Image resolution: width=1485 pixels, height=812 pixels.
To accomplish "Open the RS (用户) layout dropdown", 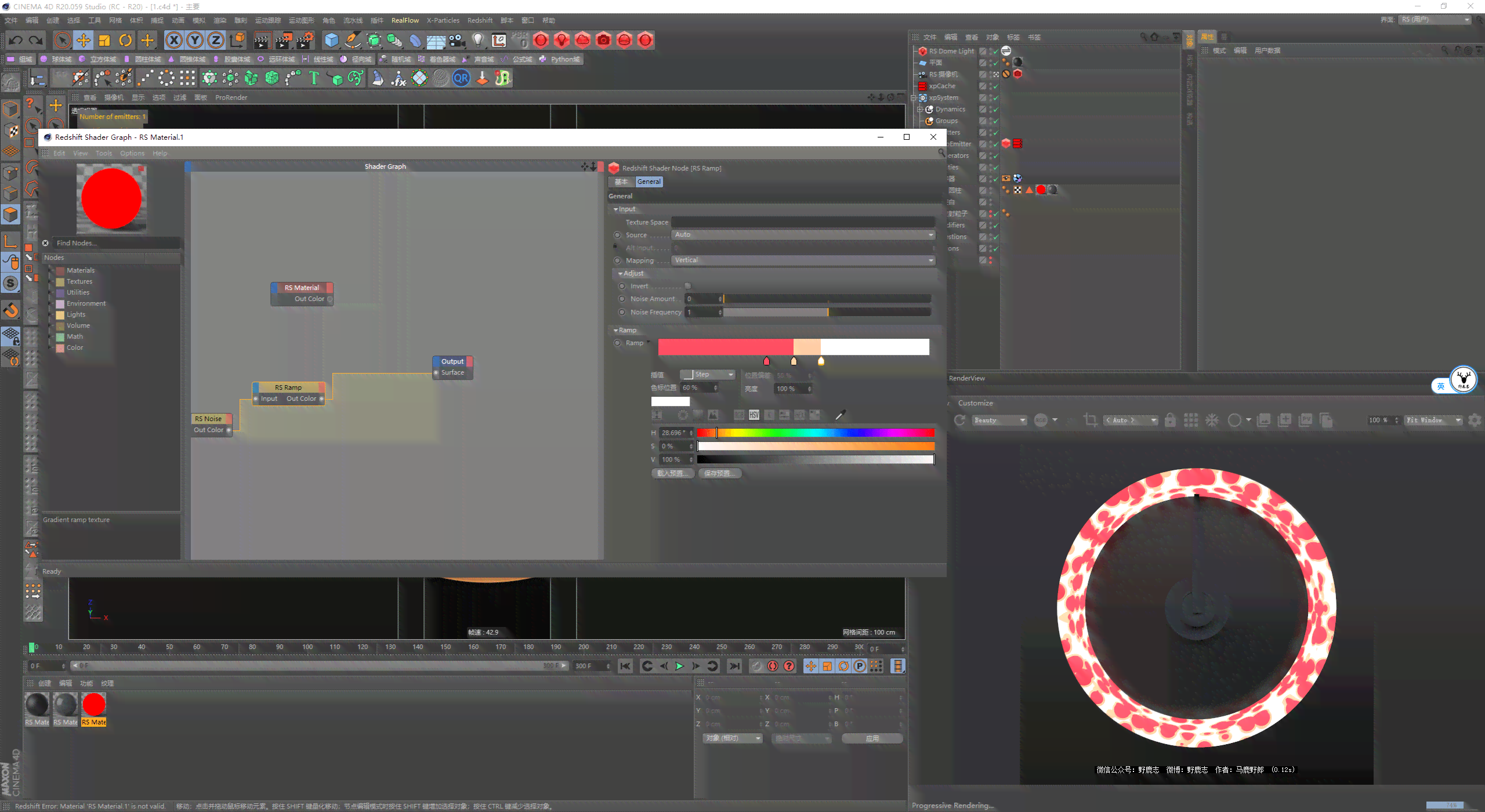I will tap(1435, 20).
